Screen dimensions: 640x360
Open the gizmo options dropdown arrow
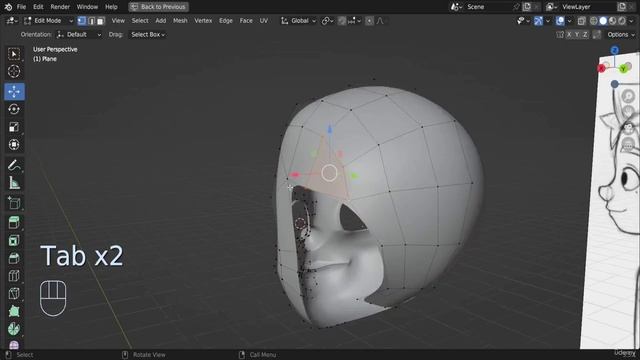(548, 21)
